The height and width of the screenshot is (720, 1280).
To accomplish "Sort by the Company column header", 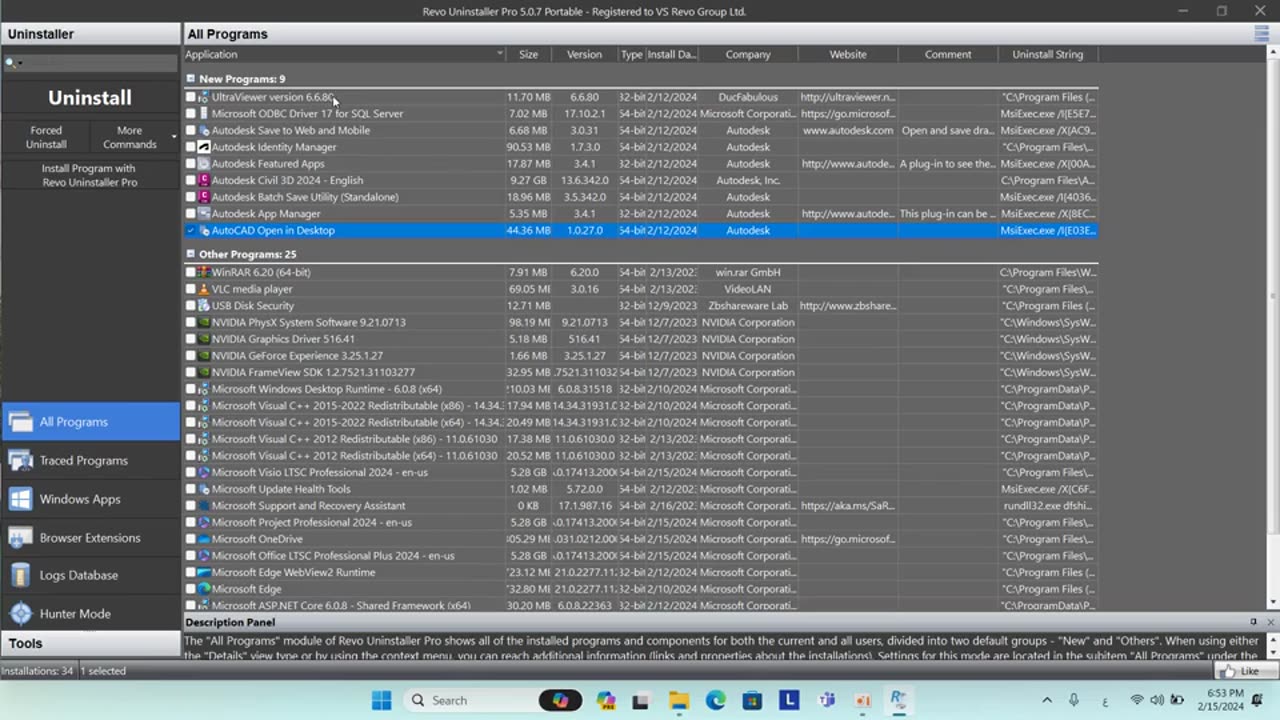I will coord(748,54).
